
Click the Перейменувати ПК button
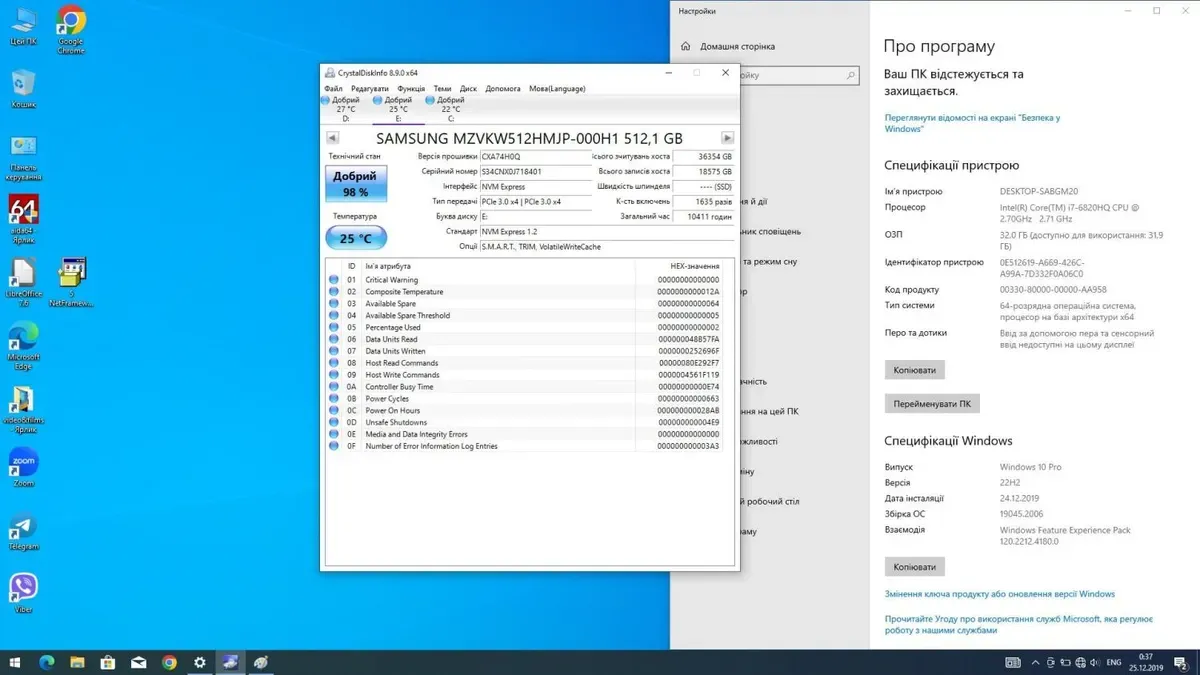click(x=931, y=404)
